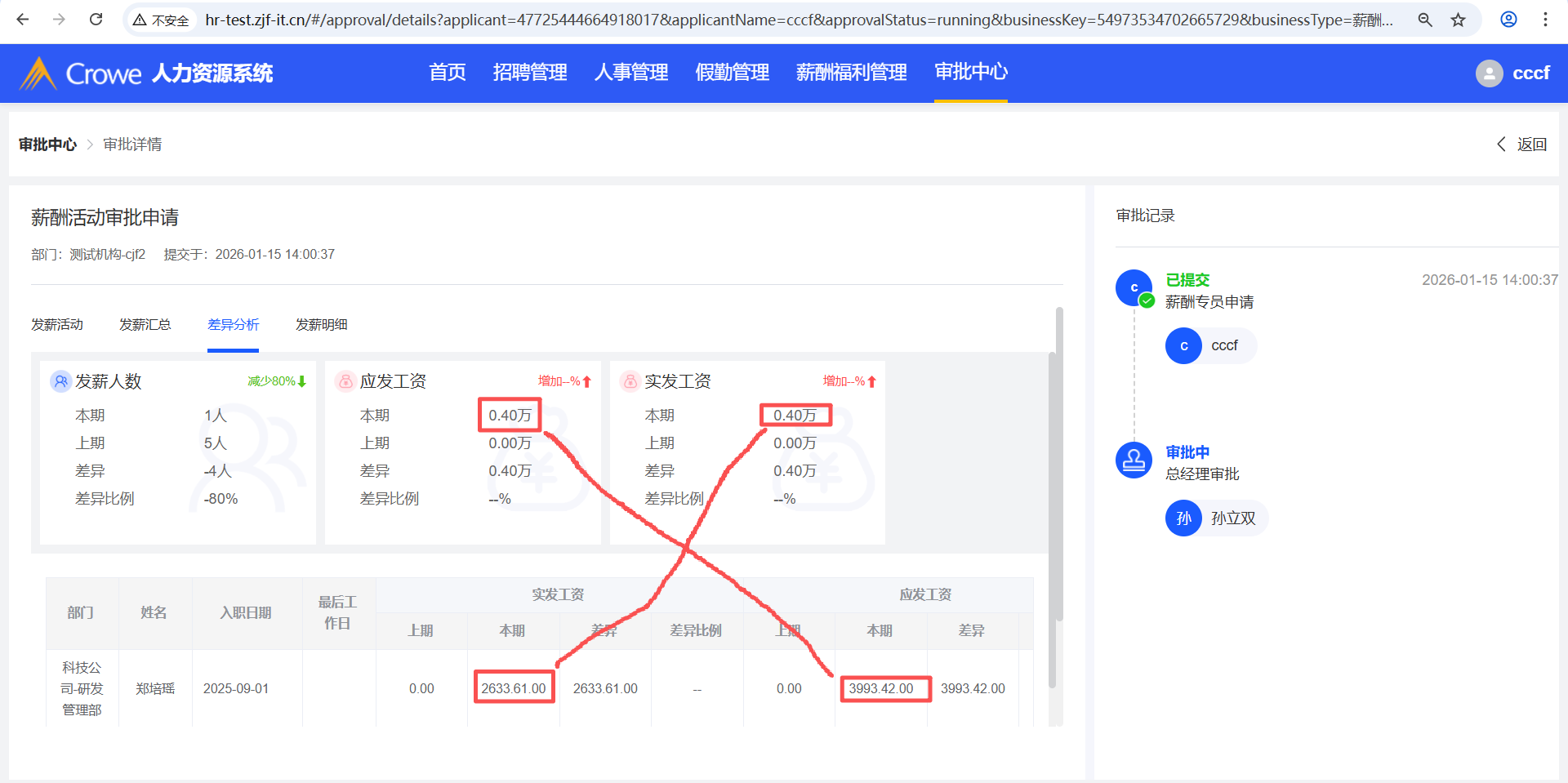Click the 已提交 status label
Screen dimensions: 1568x783
click(x=1187, y=280)
